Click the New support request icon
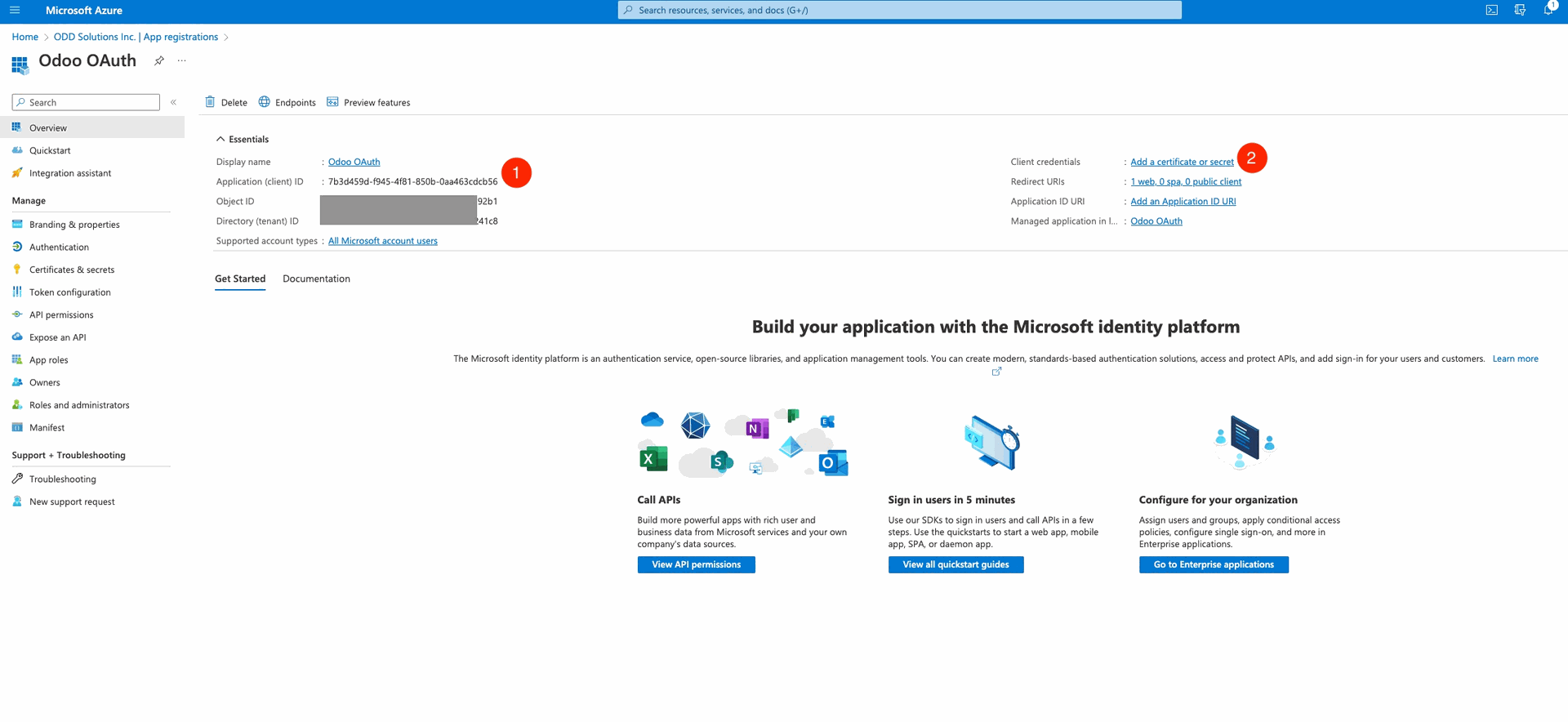Screen dimensions: 1568x722 17,501
